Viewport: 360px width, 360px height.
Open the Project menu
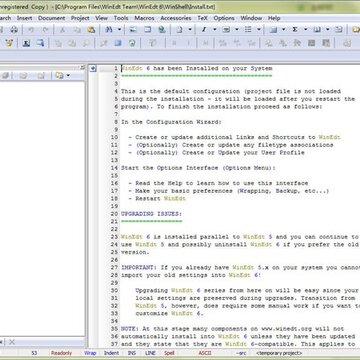(x=80, y=18)
